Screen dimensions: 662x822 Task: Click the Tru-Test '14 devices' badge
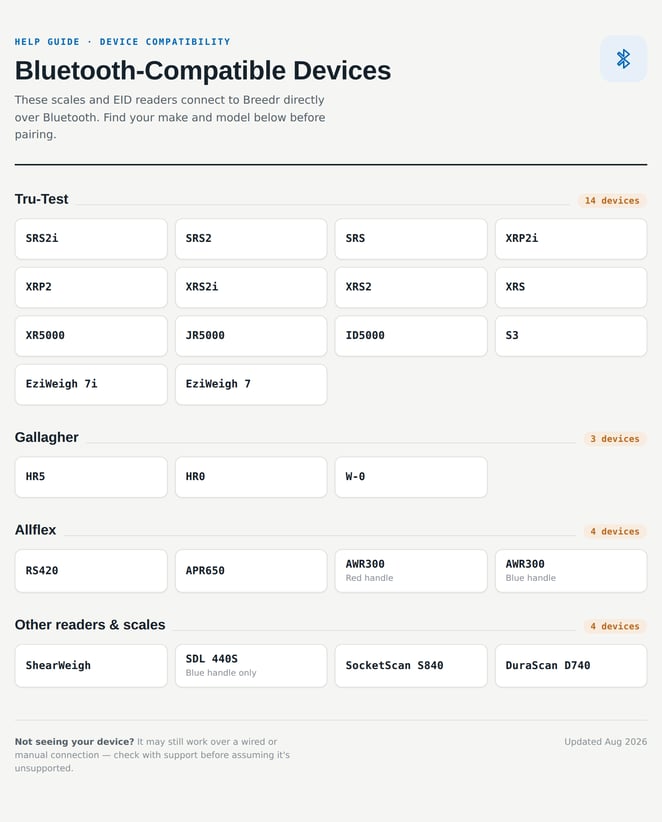[x=612, y=201]
